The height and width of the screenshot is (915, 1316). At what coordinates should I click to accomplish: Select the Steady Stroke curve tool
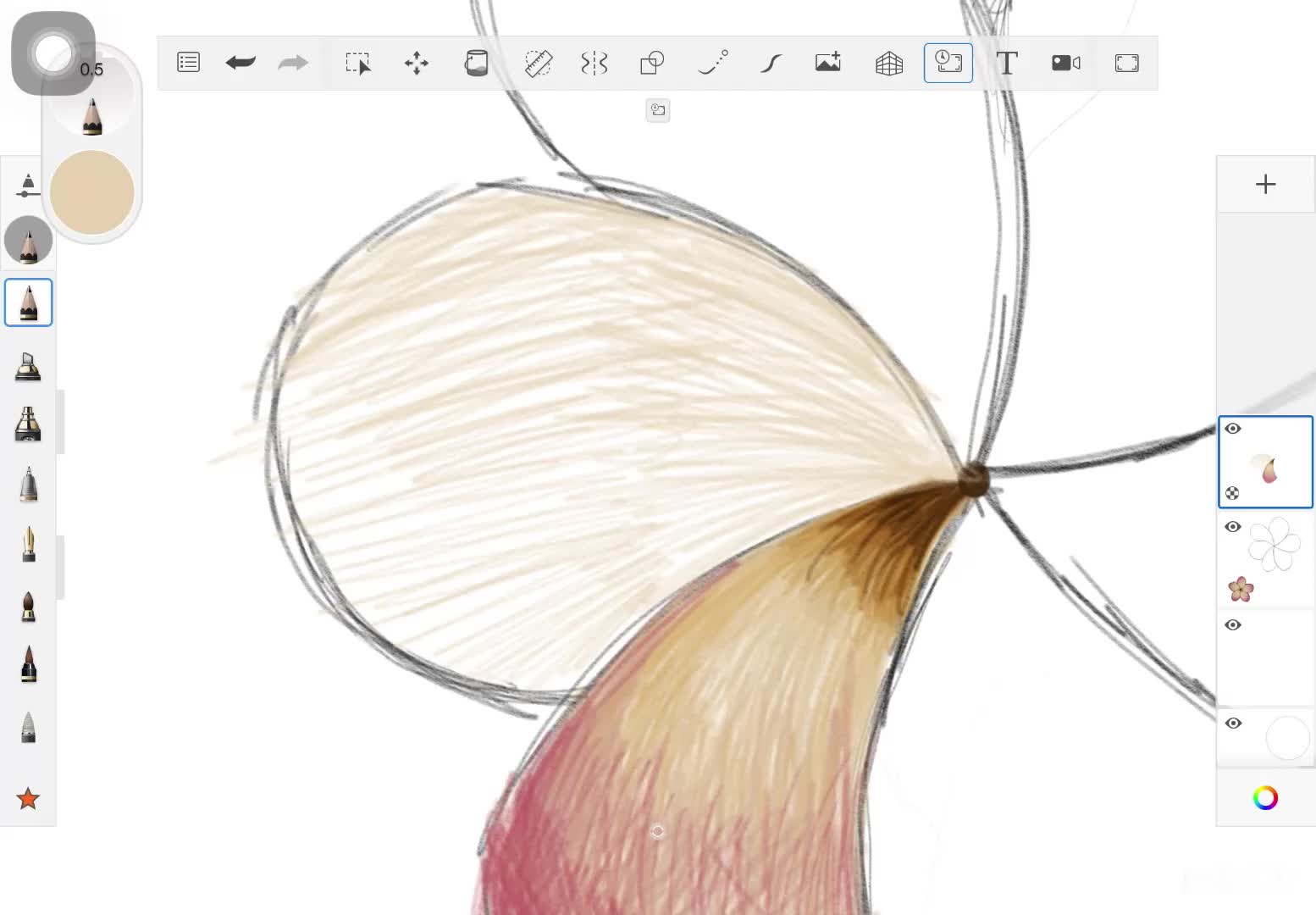click(771, 63)
